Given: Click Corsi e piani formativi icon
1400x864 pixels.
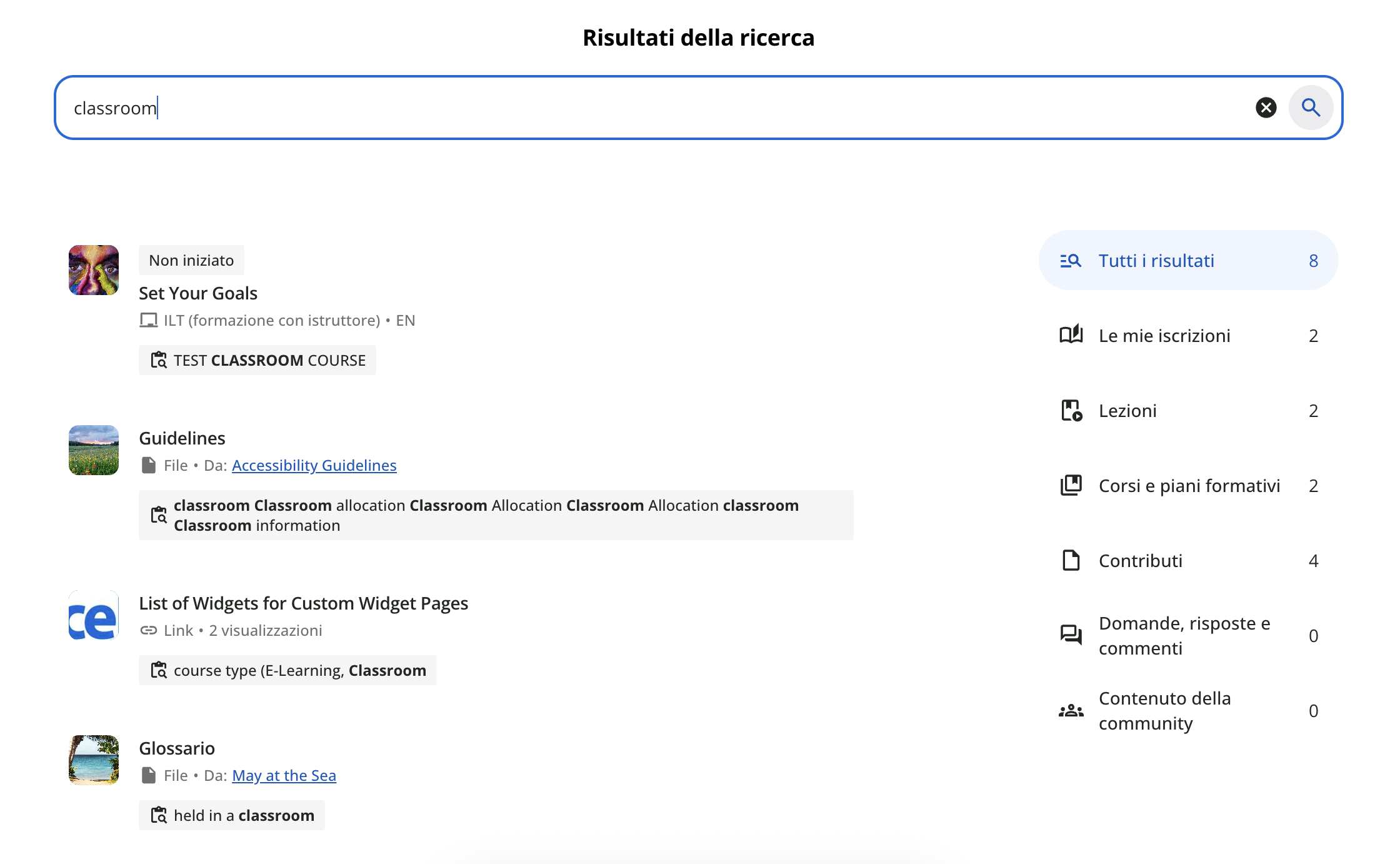Looking at the screenshot, I should click(1071, 486).
